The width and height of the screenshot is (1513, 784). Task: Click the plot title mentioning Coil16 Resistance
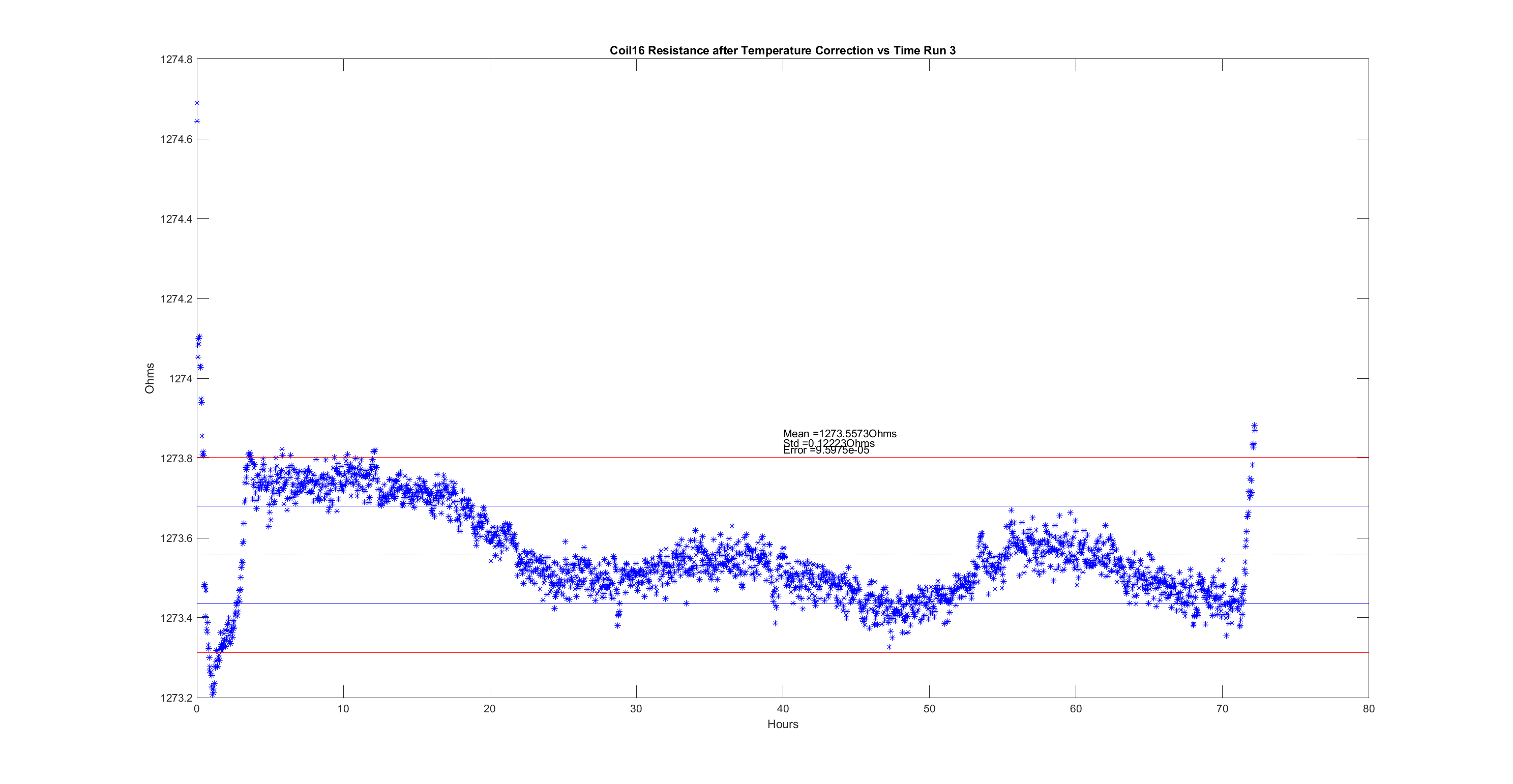(782, 50)
